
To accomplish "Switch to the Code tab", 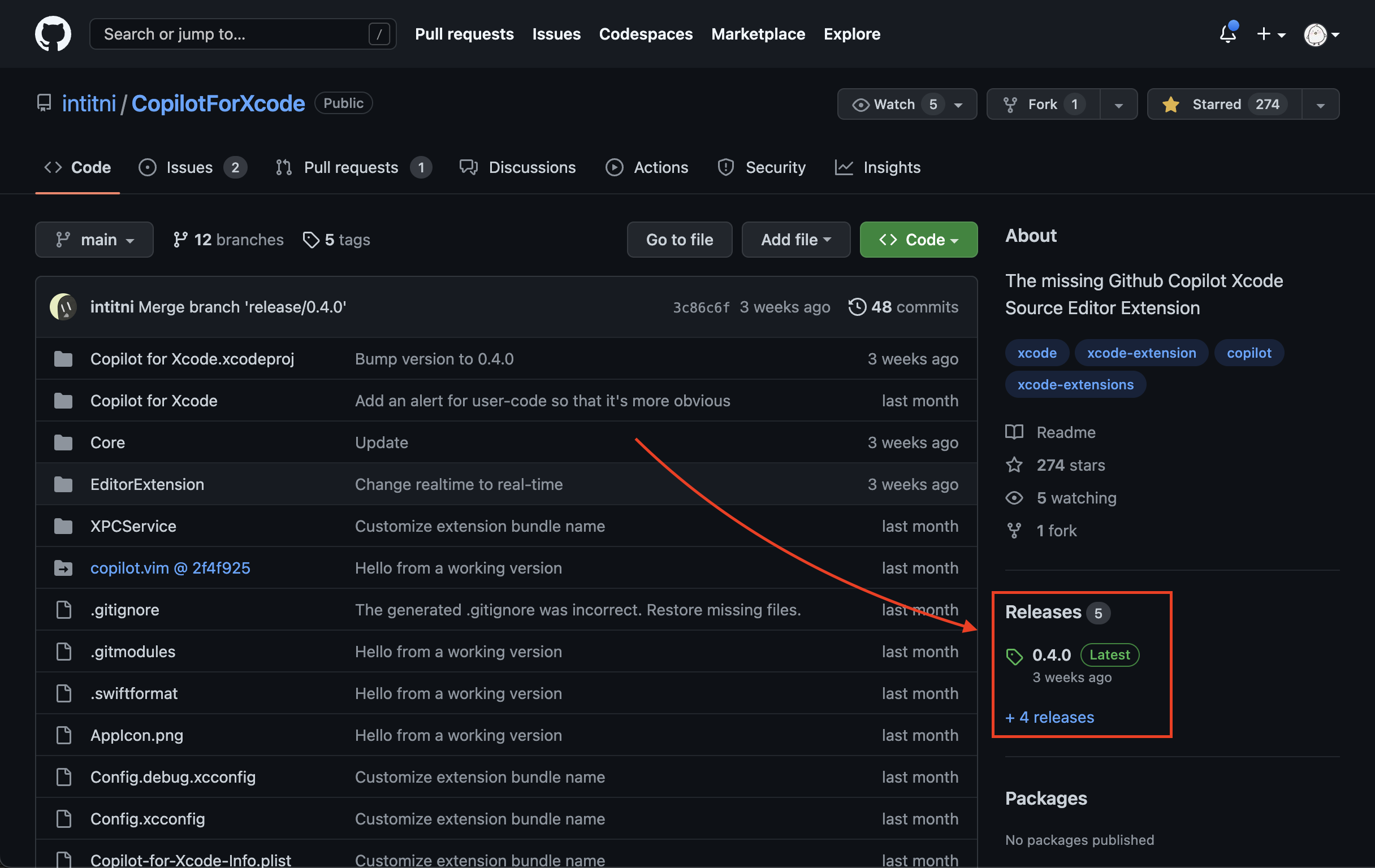I will pos(77,167).
